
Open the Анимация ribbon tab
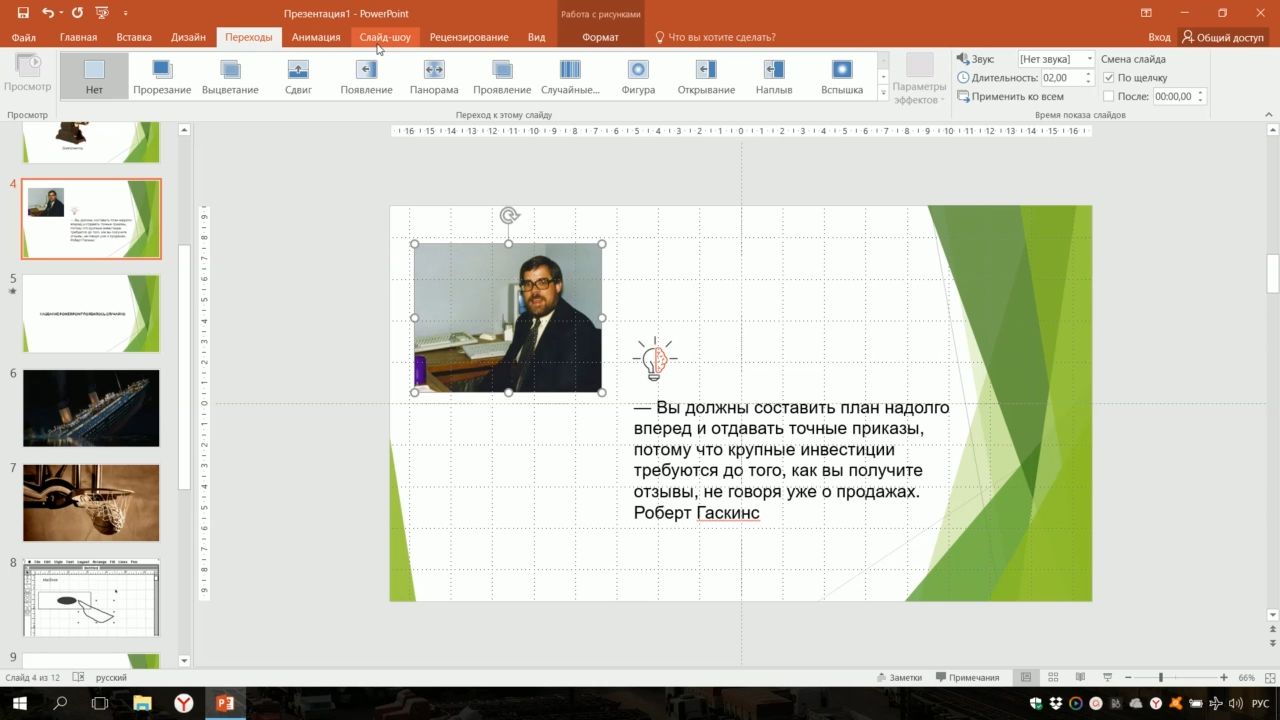point(316,37)
